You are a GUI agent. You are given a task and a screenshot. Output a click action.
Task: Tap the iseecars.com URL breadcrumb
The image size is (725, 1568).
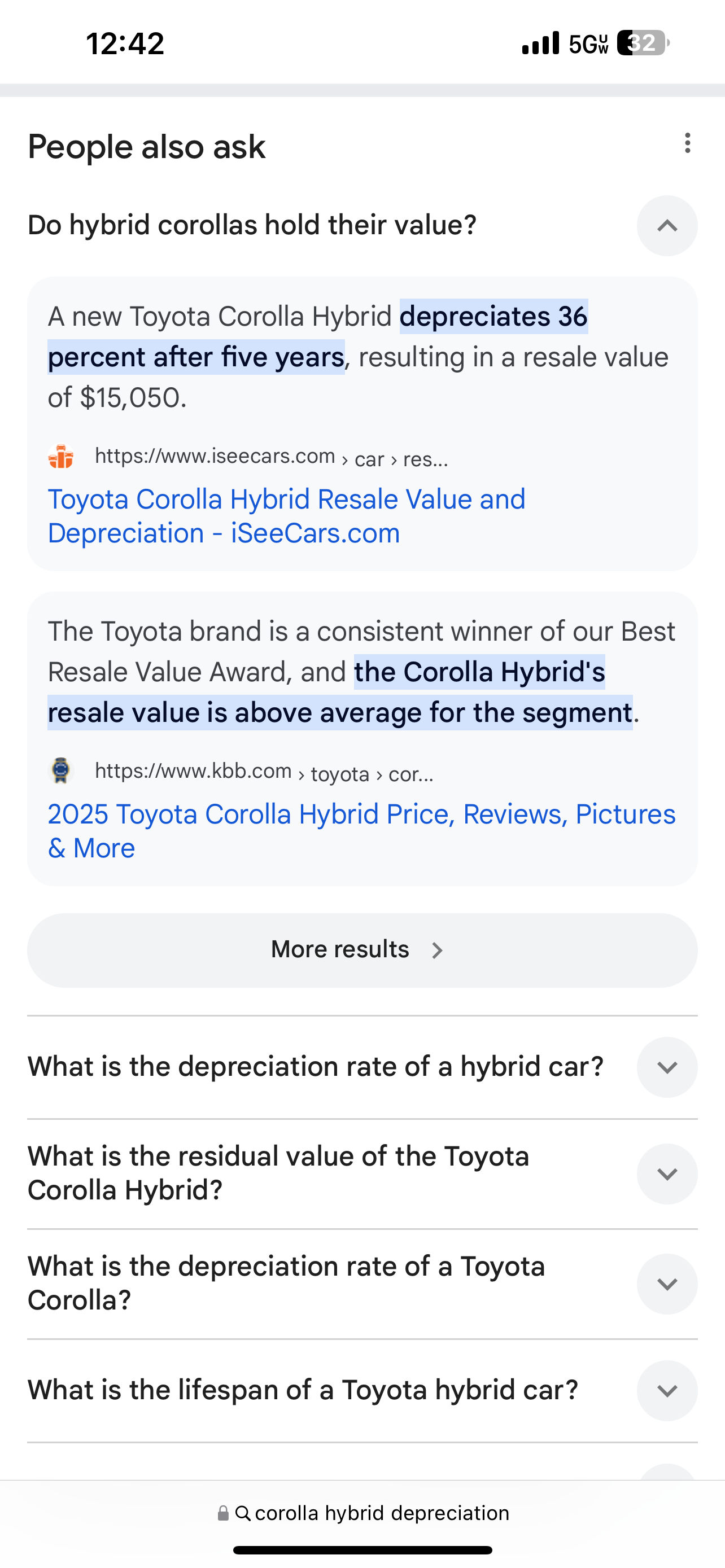(272, 457)
